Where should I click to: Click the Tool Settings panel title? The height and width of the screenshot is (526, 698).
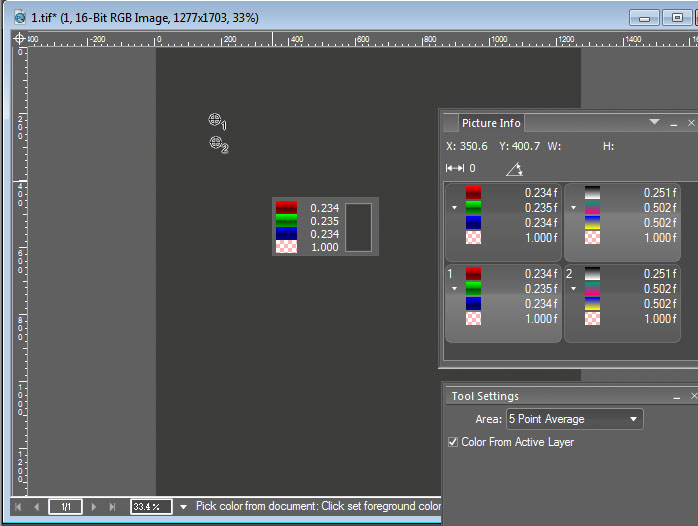(x=485, y=396)
